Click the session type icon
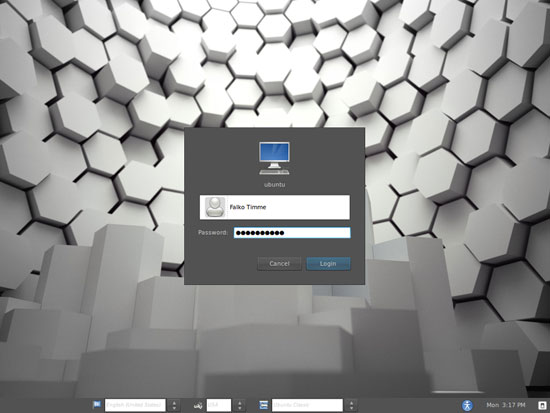This screenshot has height=413, width=550. (263, 405)
